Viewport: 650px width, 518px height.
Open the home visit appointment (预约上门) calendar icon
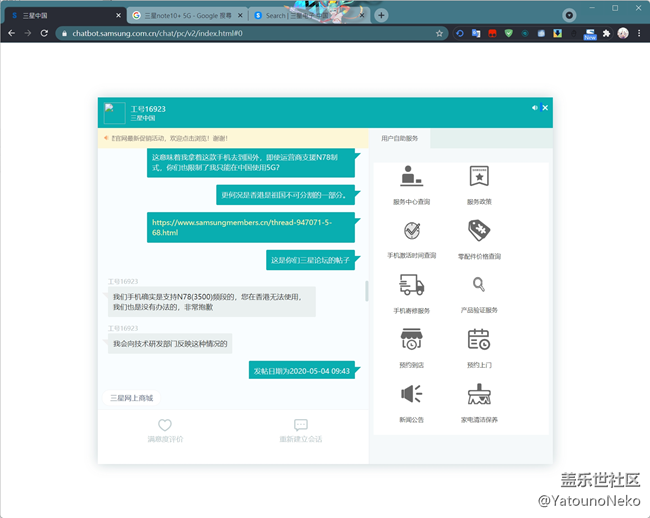[x=479, y=339]
